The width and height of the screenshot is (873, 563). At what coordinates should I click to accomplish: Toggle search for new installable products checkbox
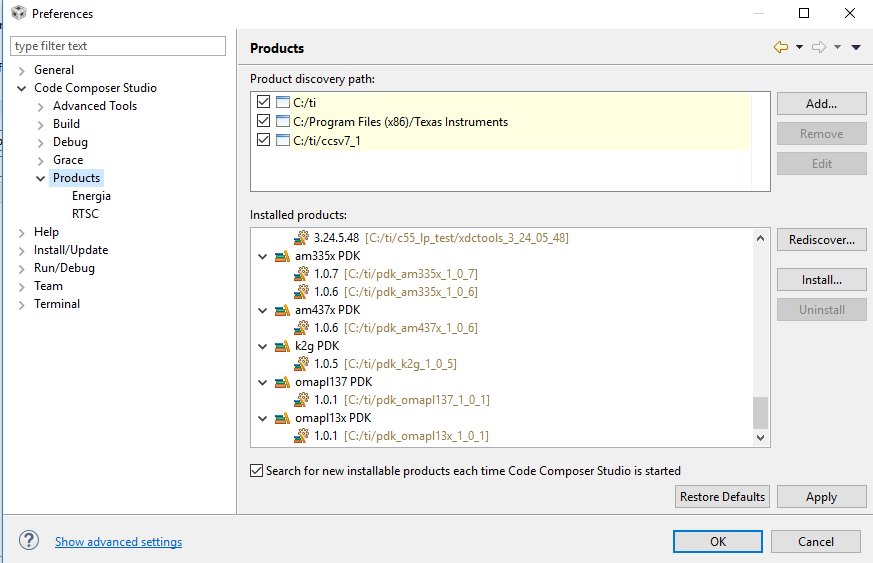256,471
